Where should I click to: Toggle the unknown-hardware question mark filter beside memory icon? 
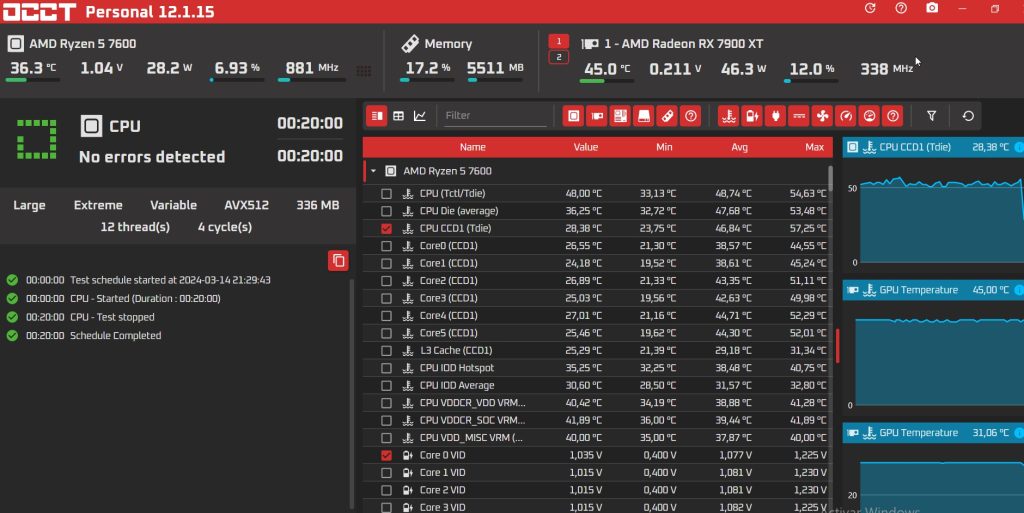[691, 116]
